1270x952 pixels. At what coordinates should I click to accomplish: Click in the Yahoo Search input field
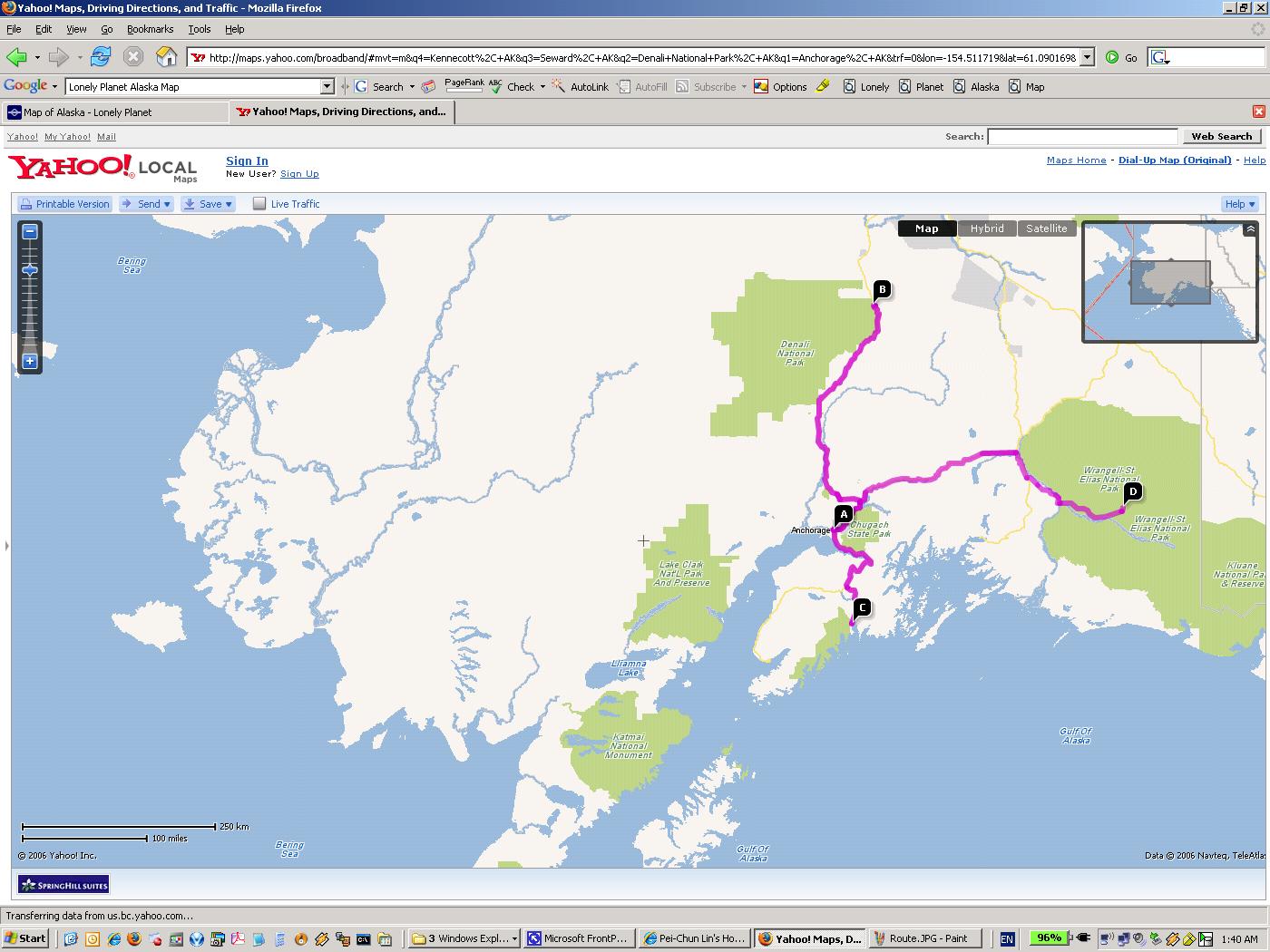pyautogui.click(x=1082, y=136)
